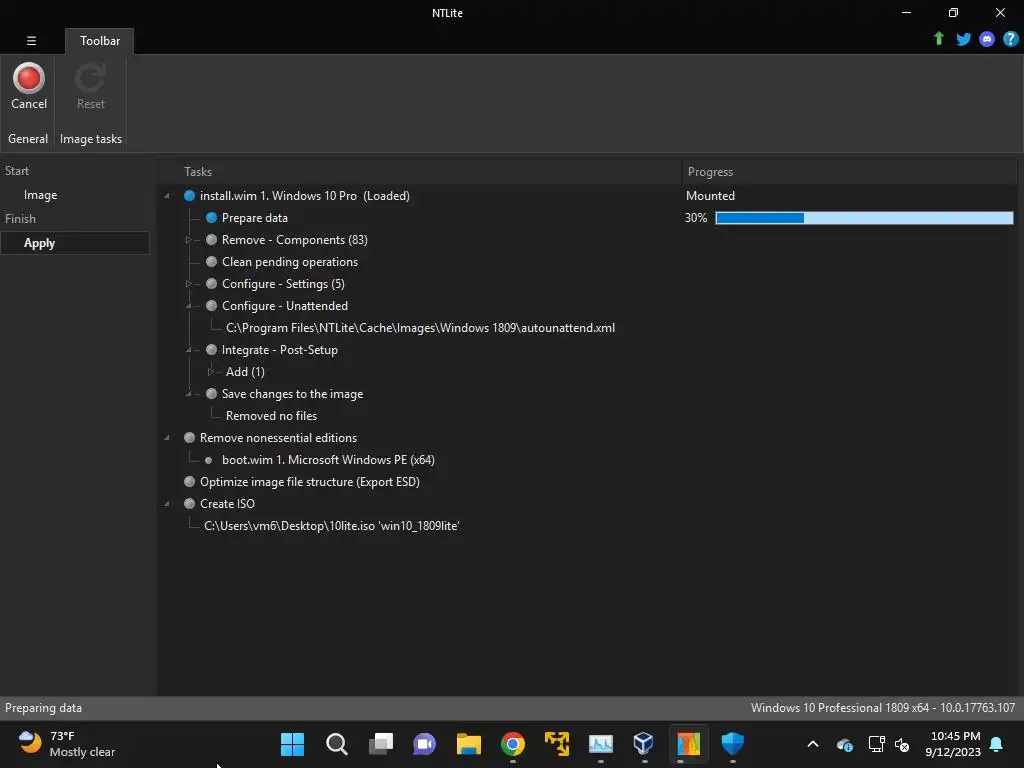1024x768 pixels.
Task: Click the Configure - Settings status dot
Action: click(x=211, y=283)
